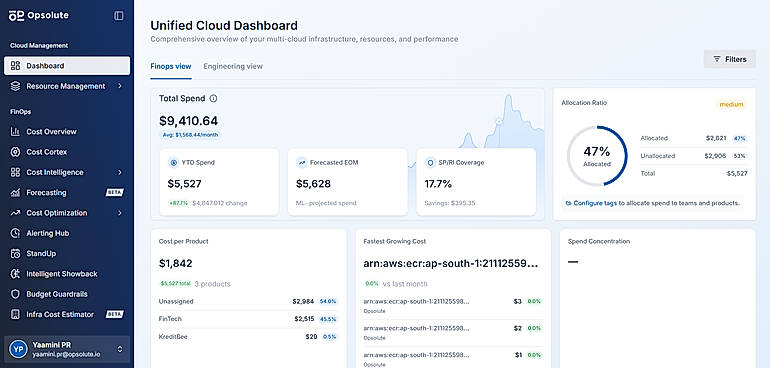Collapse sidebar using the panel toggle icon
Screen dimensions: 770x368
119,16
